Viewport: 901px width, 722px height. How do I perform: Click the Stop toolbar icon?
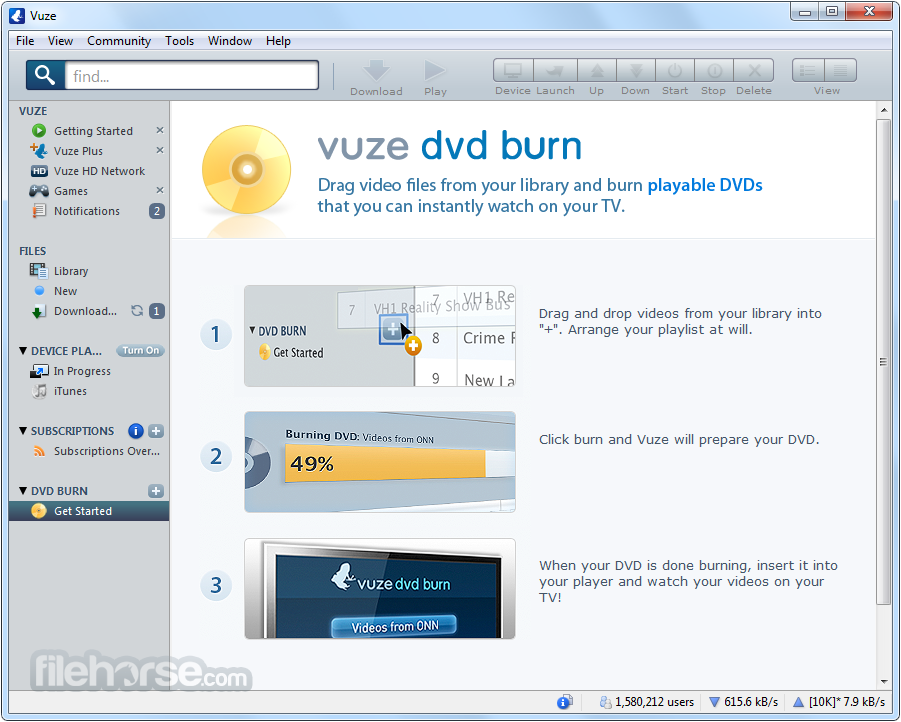coord(714,71)
